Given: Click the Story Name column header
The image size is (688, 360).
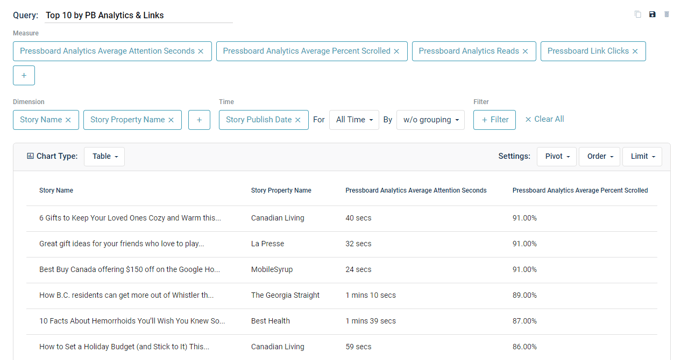Looking at the screenshot, I should [56, 190].
